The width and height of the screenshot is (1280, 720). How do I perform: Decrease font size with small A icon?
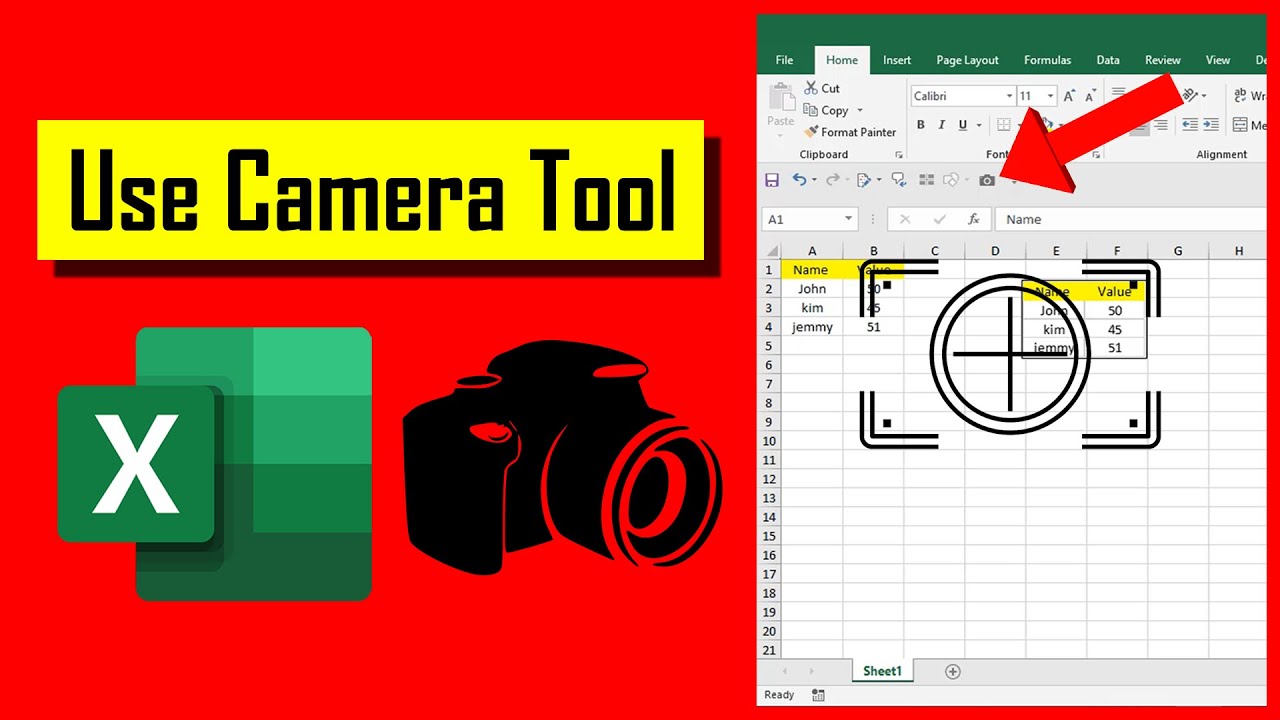tap(1089, 96)
